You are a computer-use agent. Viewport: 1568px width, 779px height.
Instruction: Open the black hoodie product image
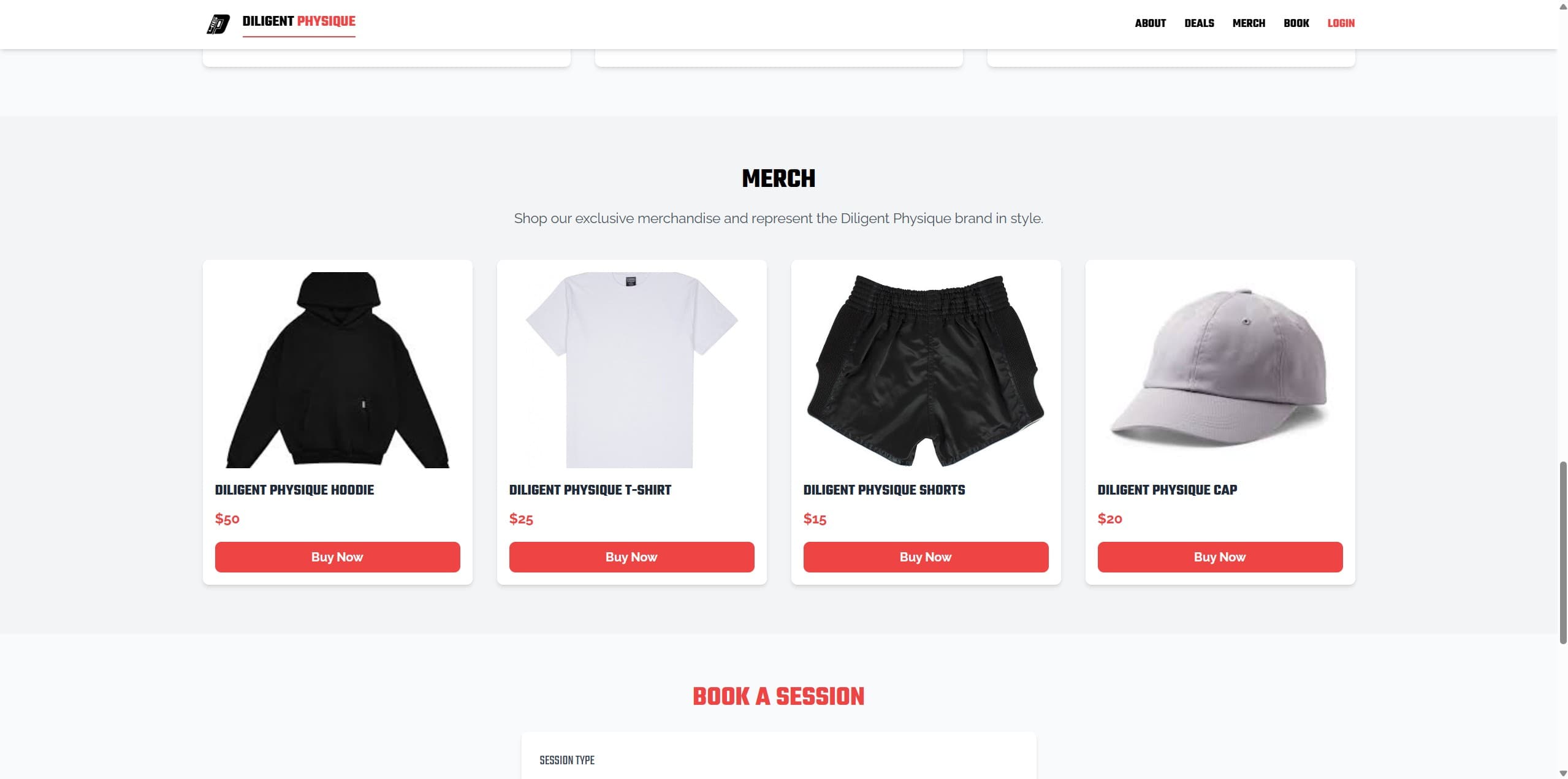(337, 370)
